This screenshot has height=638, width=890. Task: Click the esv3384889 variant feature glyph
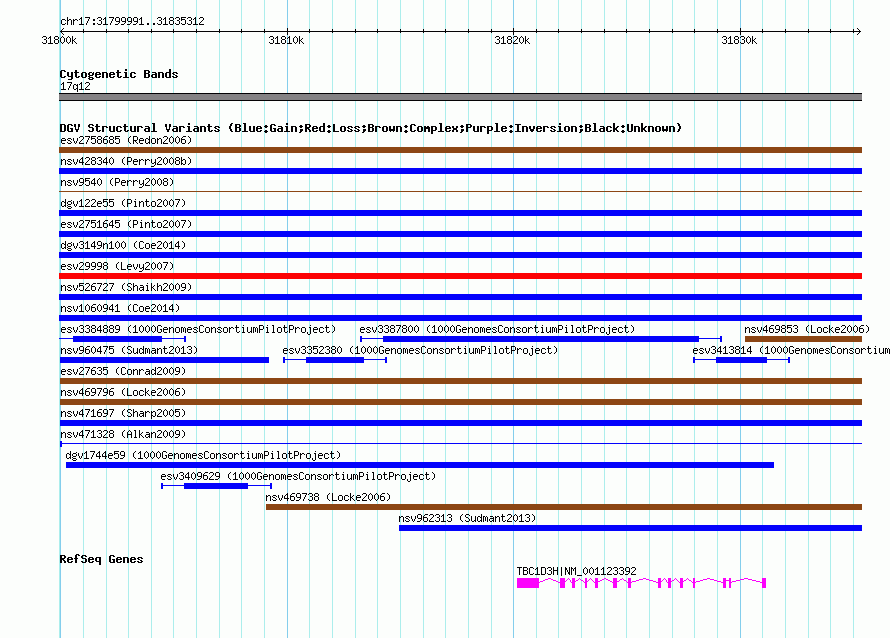point(123,339)
